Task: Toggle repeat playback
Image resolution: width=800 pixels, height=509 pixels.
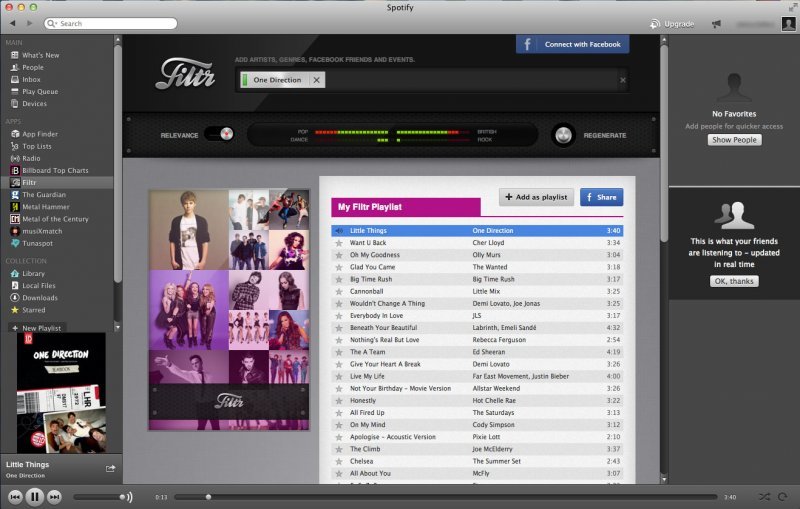Action: click(x=782, y=496)
